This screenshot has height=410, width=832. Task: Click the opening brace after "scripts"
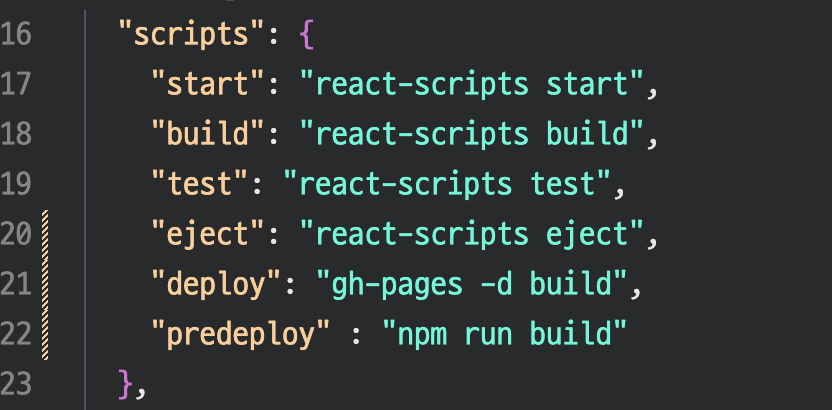click(307, 36)
